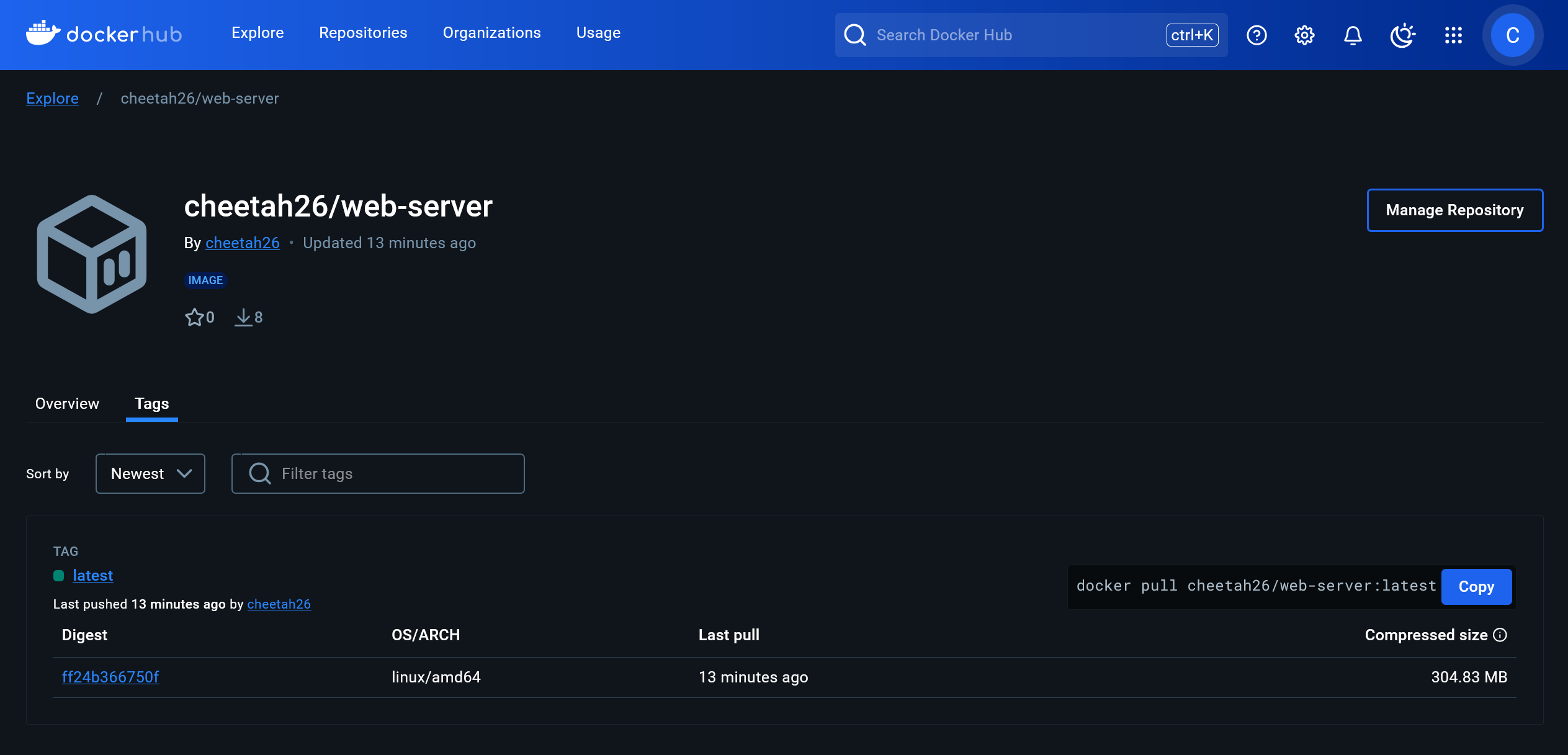Copy the docker pull command
Screen dimensions: 1568x755
pyautogui.click(x=1476, y=586)
